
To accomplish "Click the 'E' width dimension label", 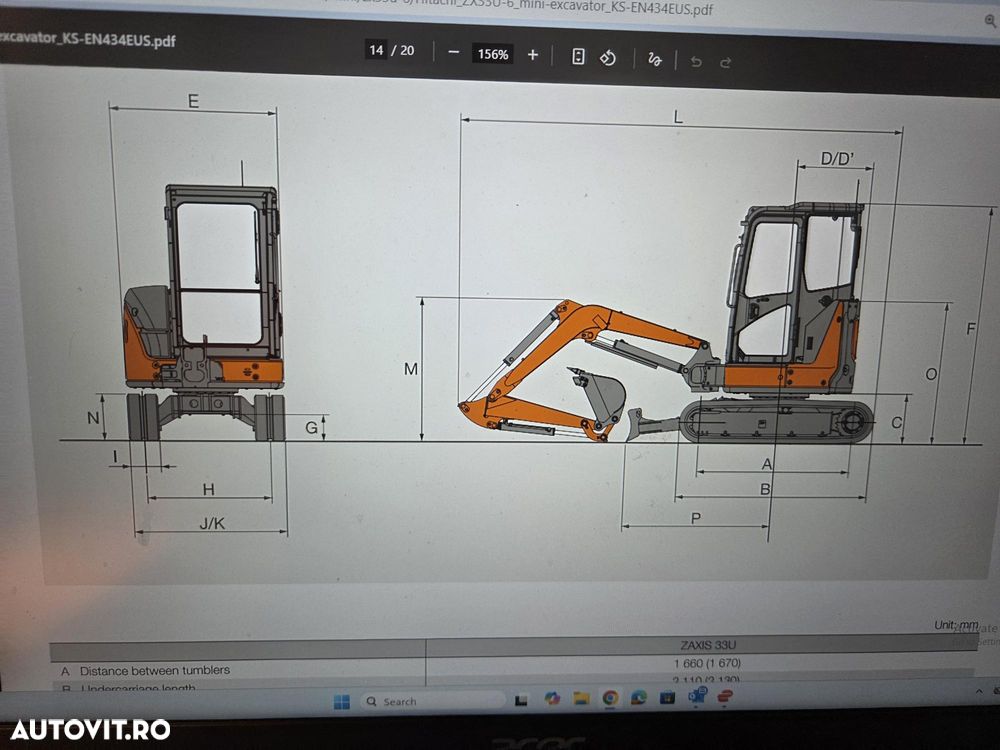I will coord(193,101).
